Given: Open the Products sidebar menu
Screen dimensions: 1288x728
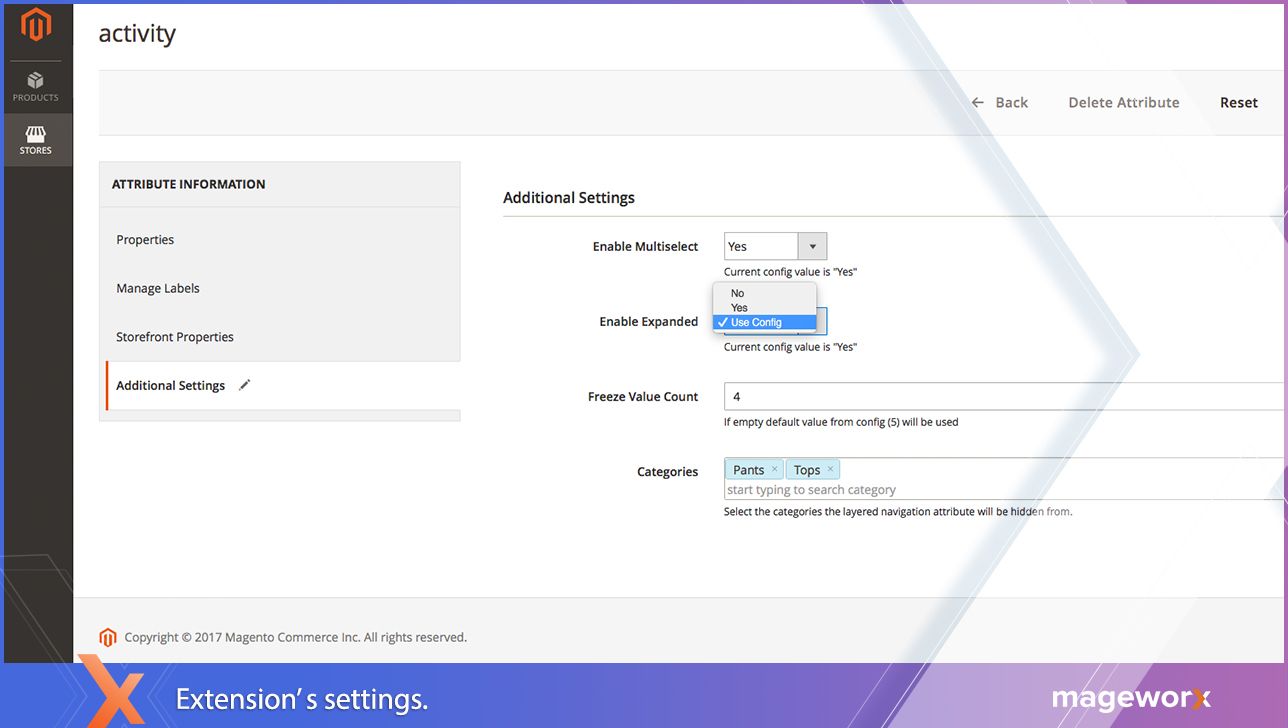Looking at the screenshot, I should coord(36,87).
